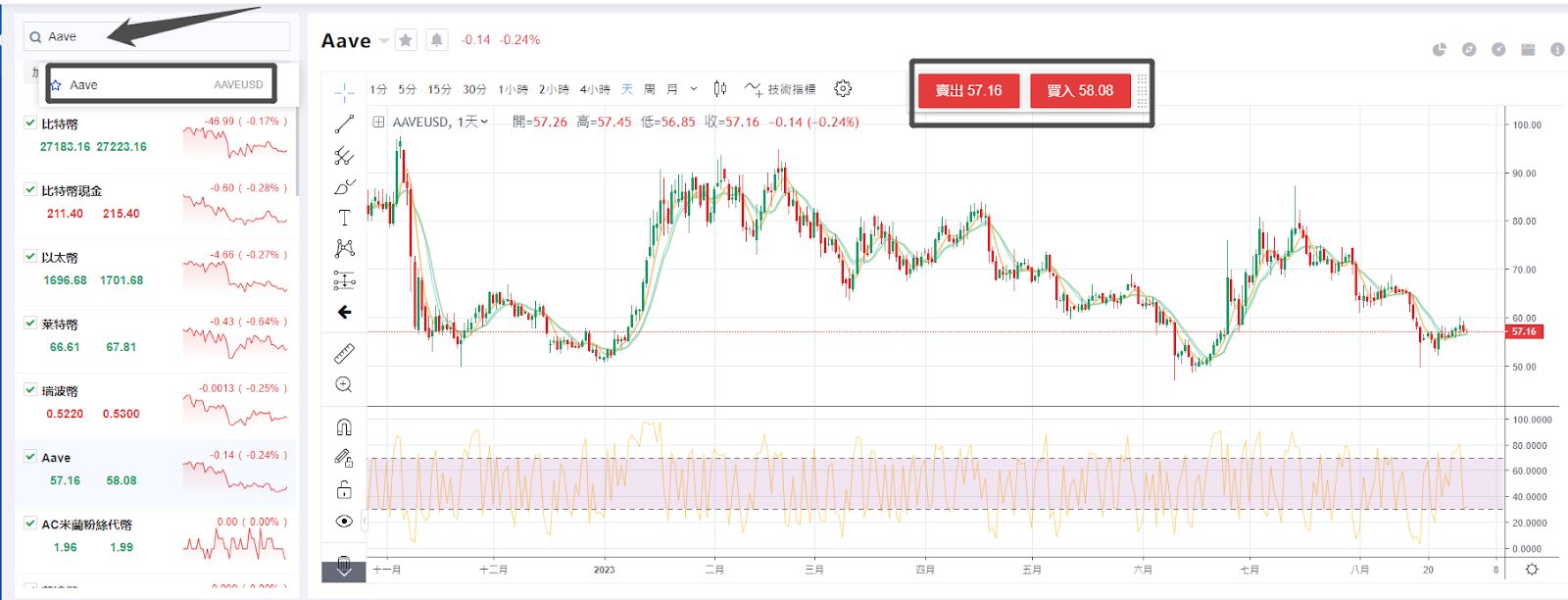1568x600 pixels.
Task: Open the calendar icon at top right
Action: click(x=1528, y=49)
